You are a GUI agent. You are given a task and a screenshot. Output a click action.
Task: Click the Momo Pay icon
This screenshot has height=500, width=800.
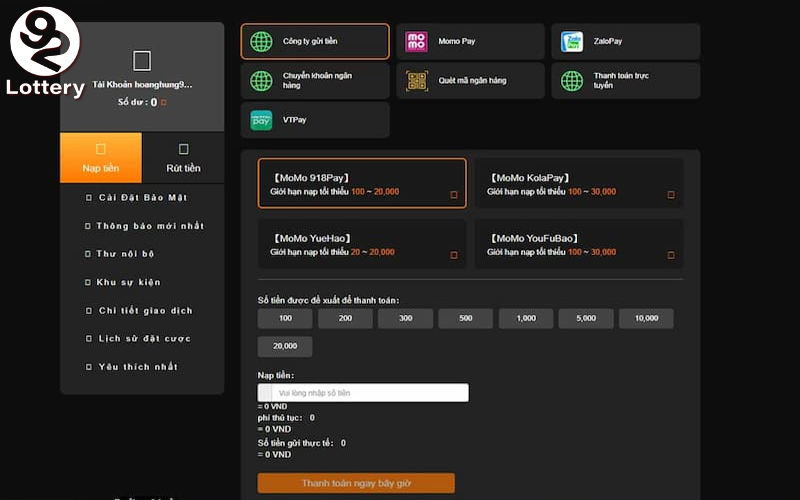(416, 42)
